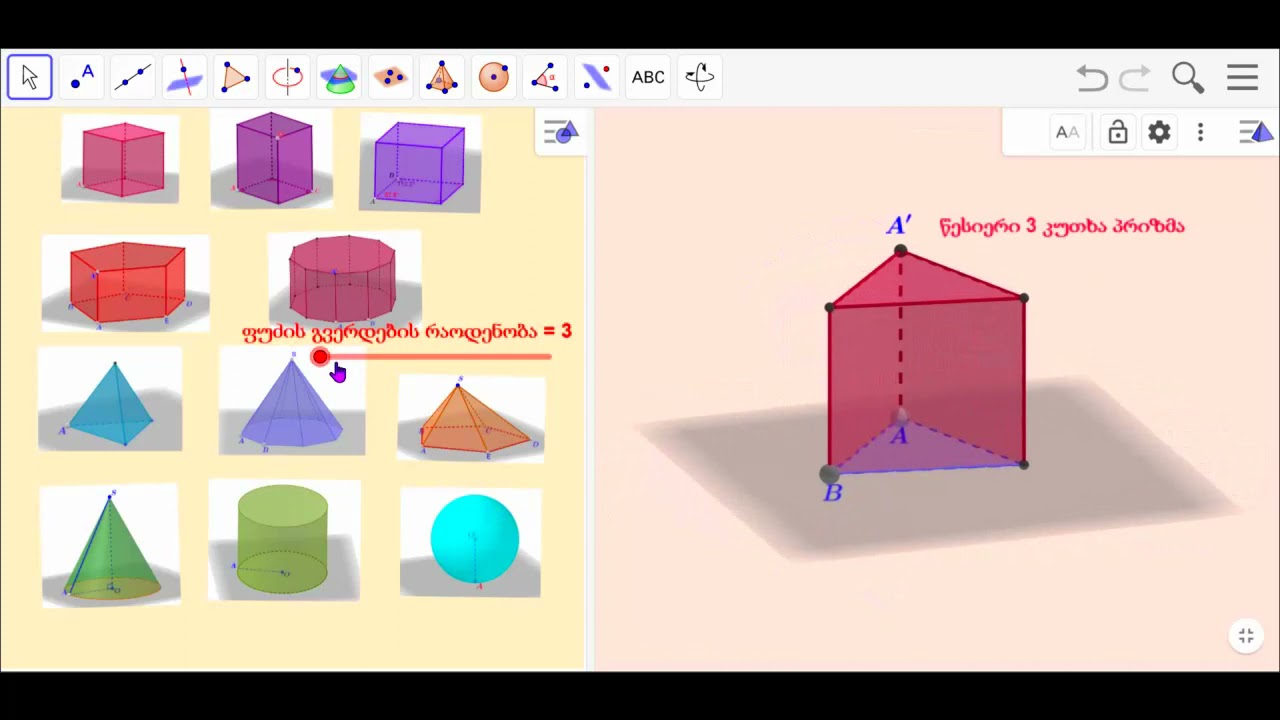Select the Circle with axis tool
This screenshot has height=720, width=1280.
[x=287, y=77]
